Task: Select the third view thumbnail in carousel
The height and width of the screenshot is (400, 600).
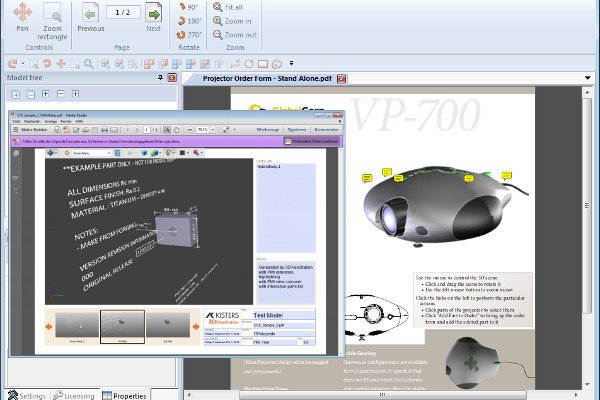Action: coord(168,325)
